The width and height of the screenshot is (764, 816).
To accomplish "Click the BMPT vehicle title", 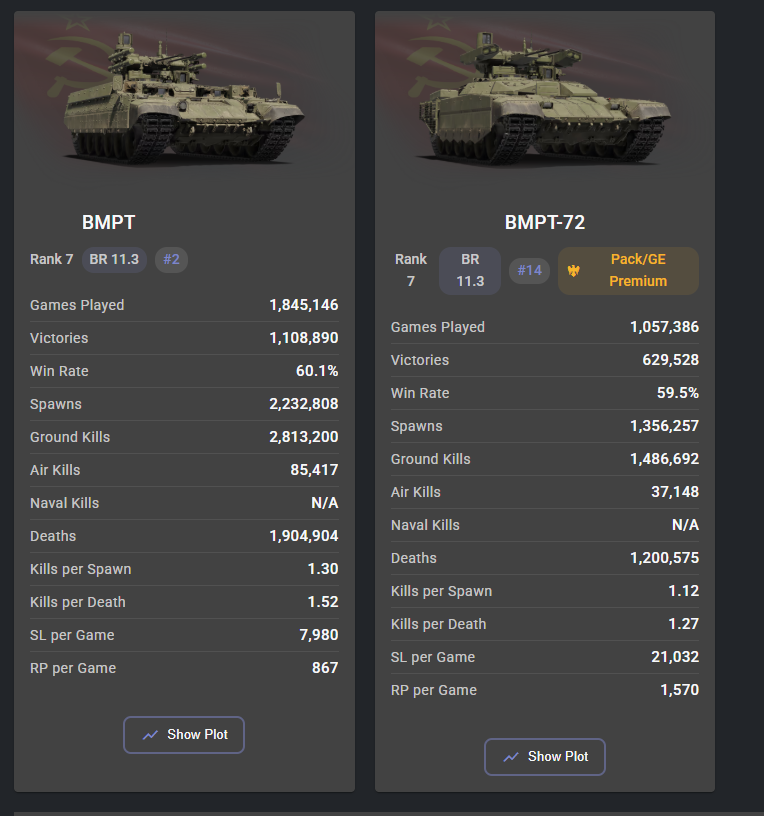I will coord(108,222).
